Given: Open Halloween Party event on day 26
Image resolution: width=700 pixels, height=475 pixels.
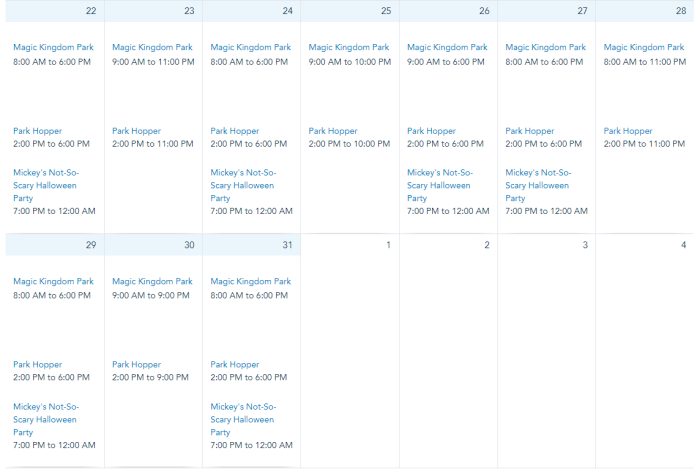Looking at the screenshot, I should click(x=440, y=185).
